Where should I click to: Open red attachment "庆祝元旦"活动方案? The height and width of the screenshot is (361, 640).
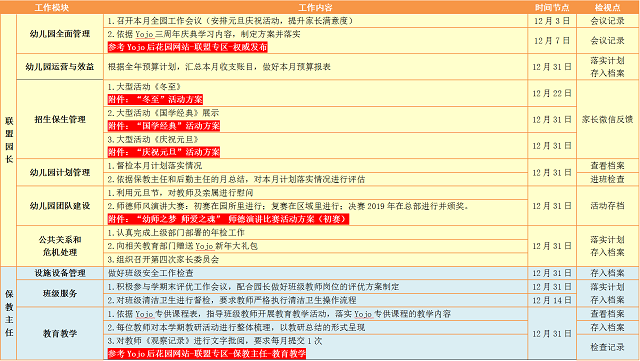click(x=164, y=152)
